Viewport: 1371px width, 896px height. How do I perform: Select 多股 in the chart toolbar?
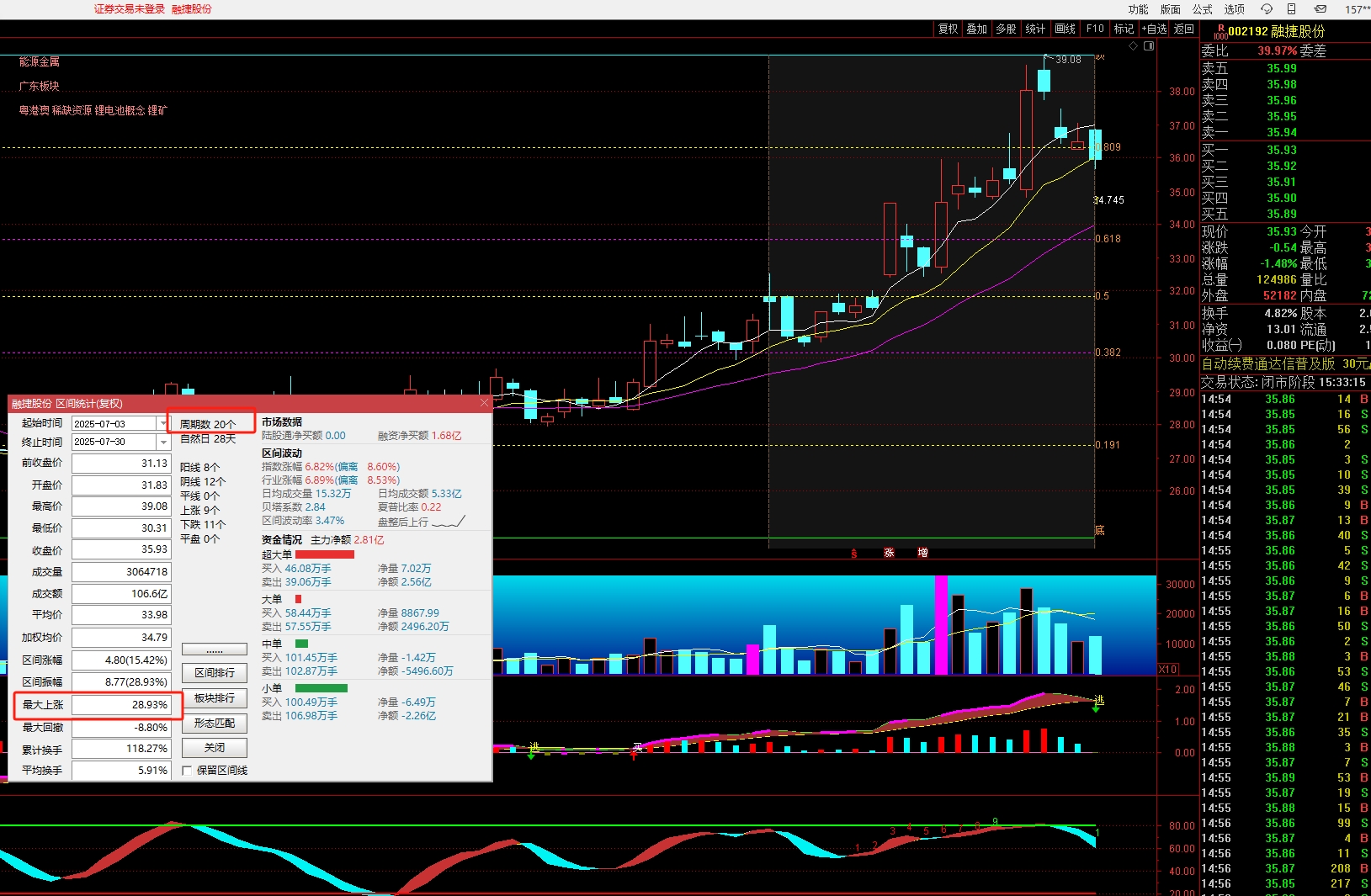(x=1006, y=29)
